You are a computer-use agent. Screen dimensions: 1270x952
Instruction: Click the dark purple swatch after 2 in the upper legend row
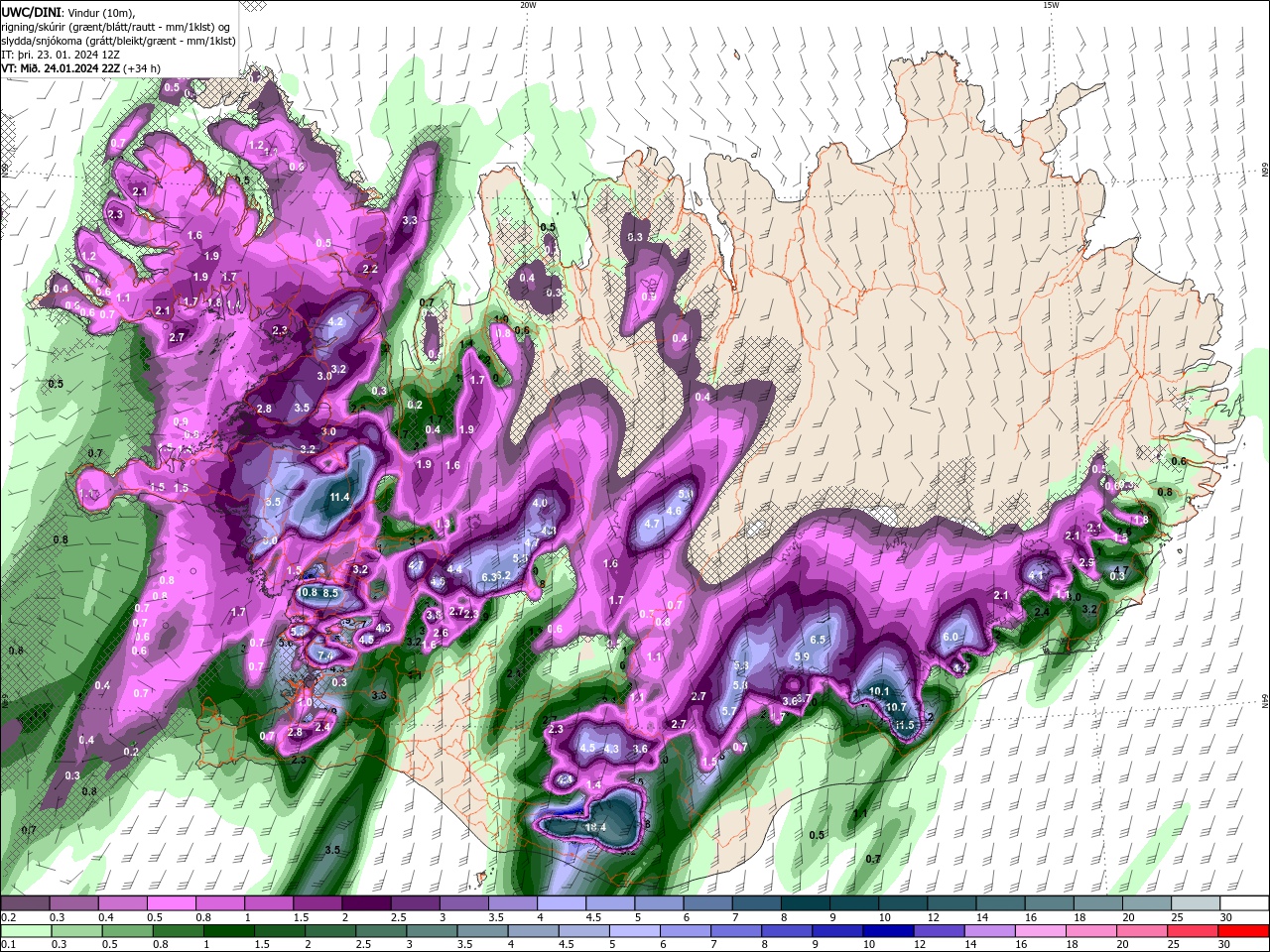pyautogui.click(x=366, y=903)
